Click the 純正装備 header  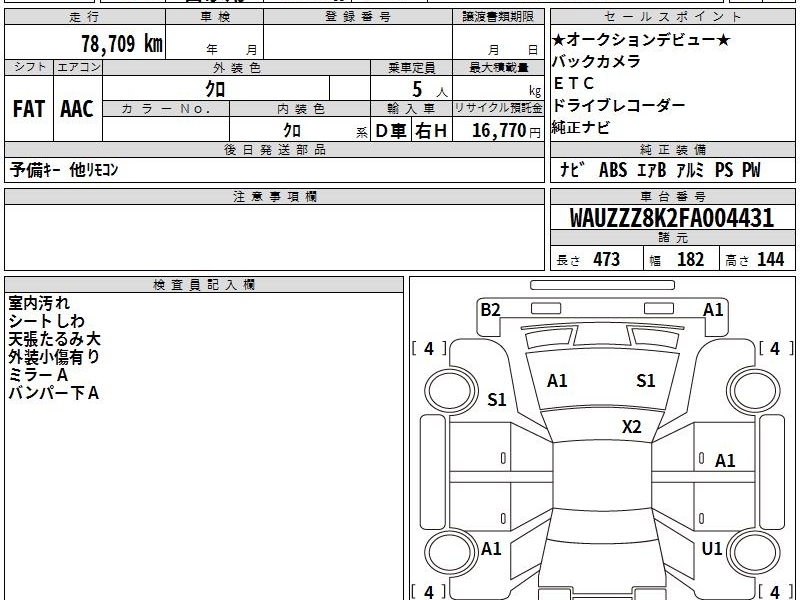click(672, 149)
